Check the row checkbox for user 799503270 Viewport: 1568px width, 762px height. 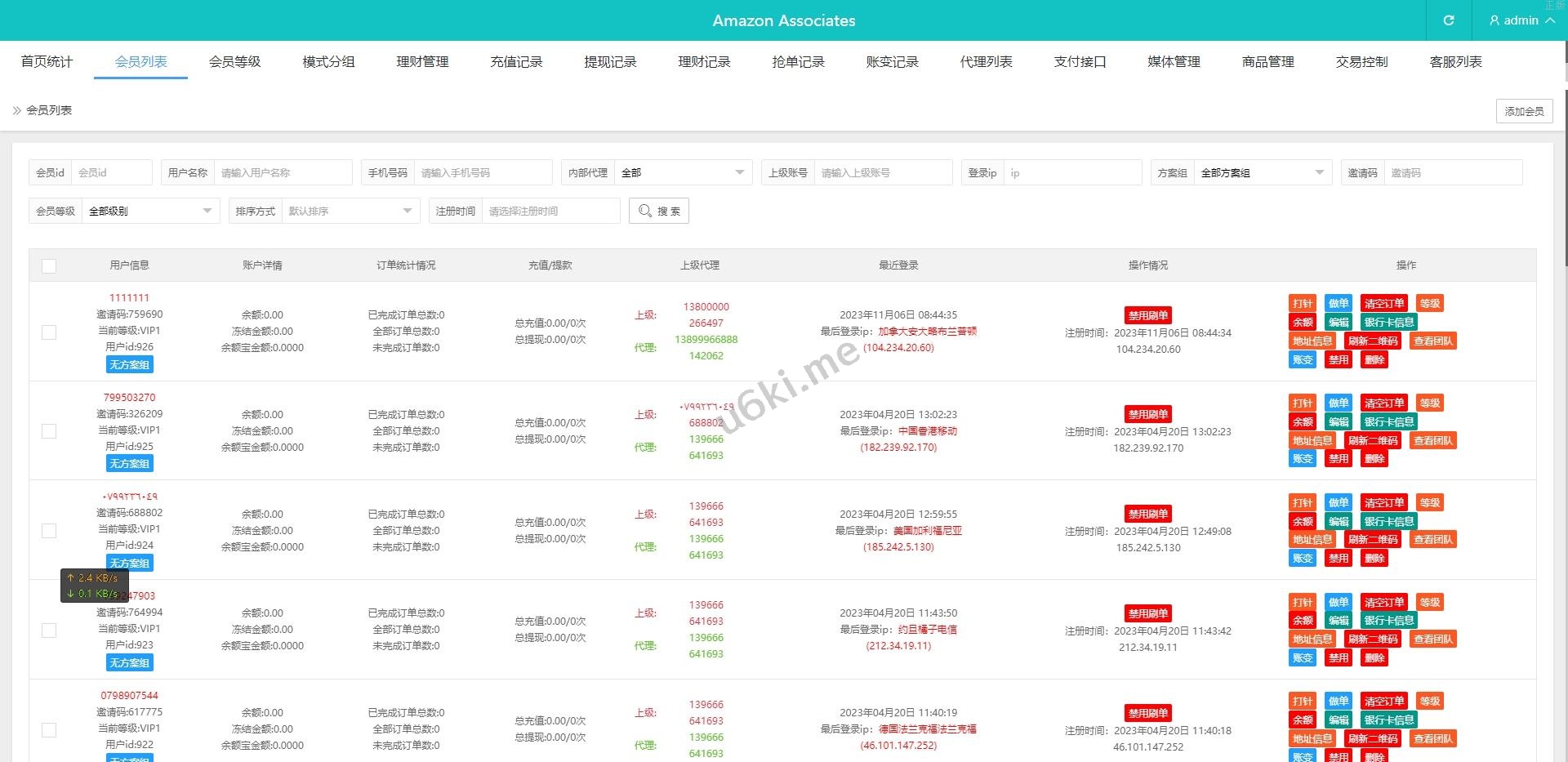[49, 431]
